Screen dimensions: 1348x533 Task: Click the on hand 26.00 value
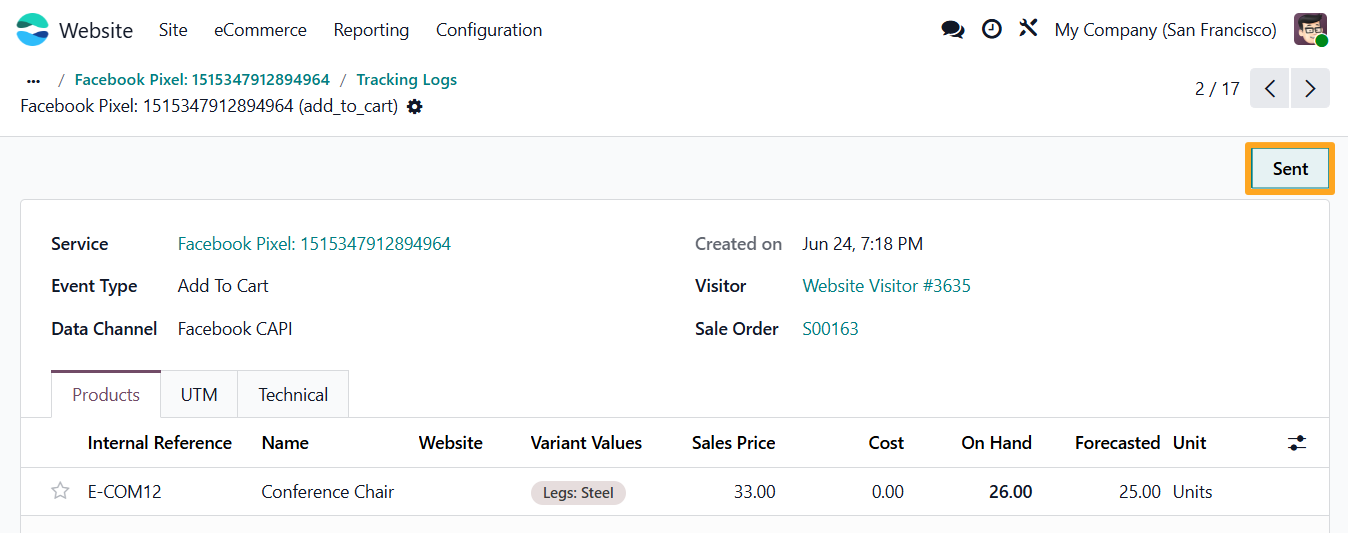coord(1011,492)
